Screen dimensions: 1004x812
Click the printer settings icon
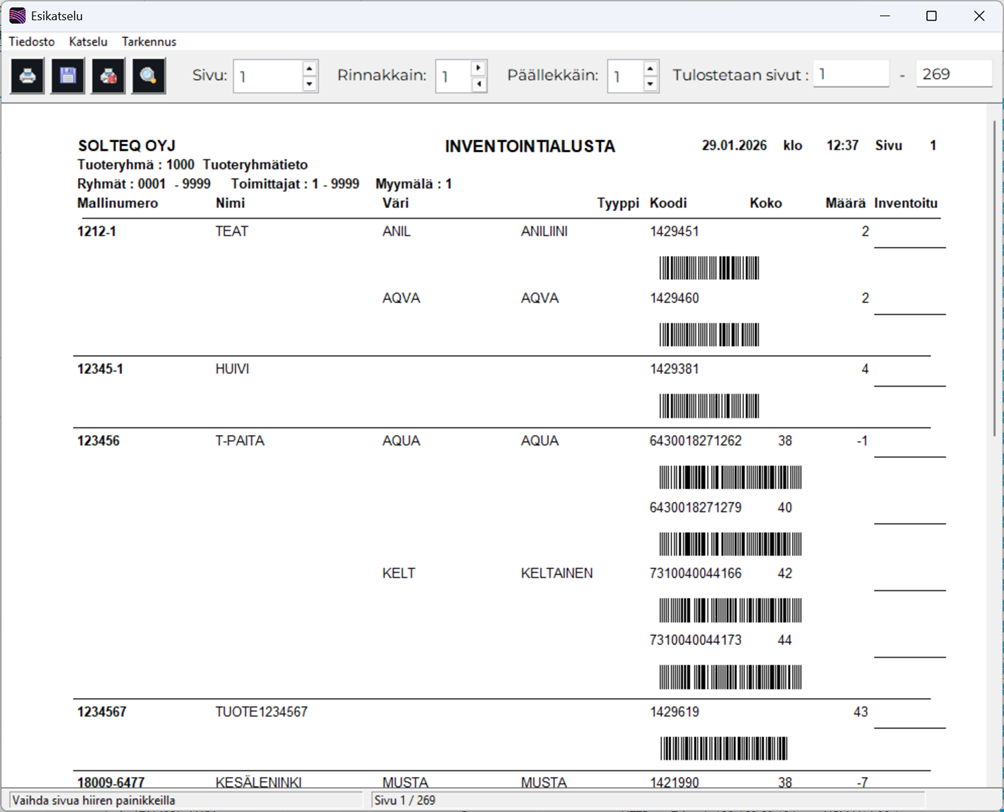[x=108, y=76]
